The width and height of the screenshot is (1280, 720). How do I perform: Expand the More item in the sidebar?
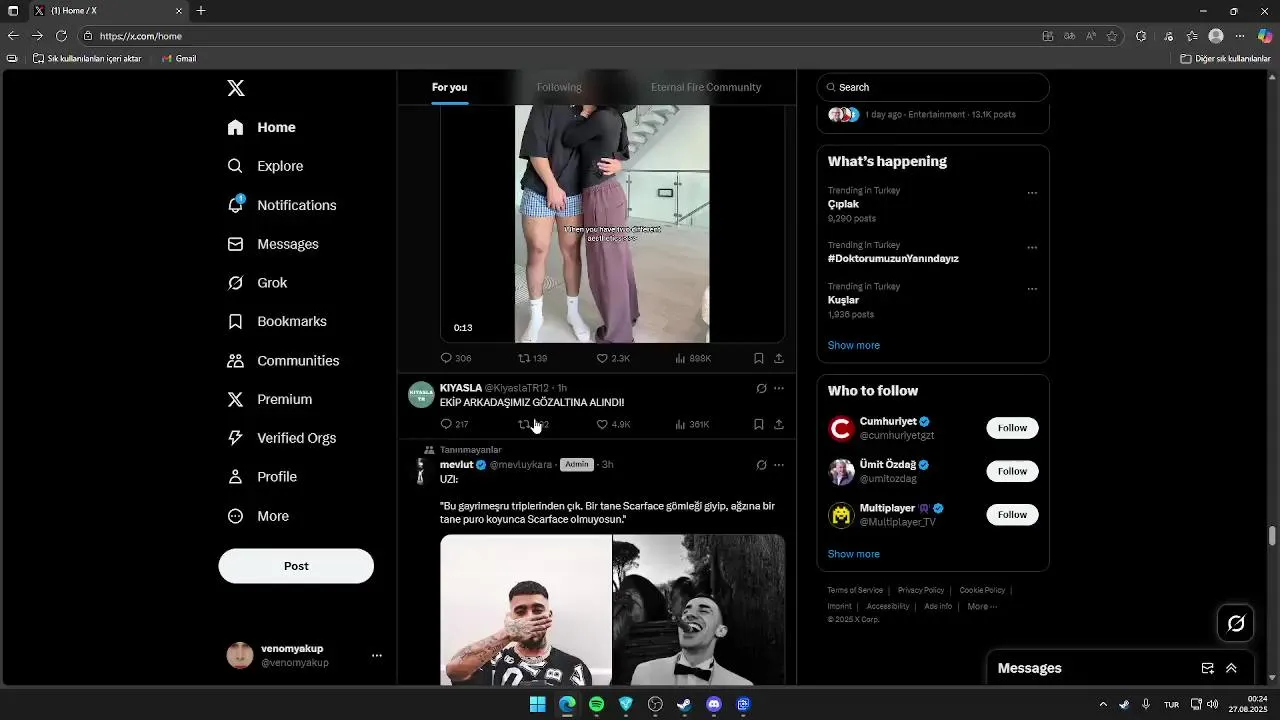pos(258,516)
